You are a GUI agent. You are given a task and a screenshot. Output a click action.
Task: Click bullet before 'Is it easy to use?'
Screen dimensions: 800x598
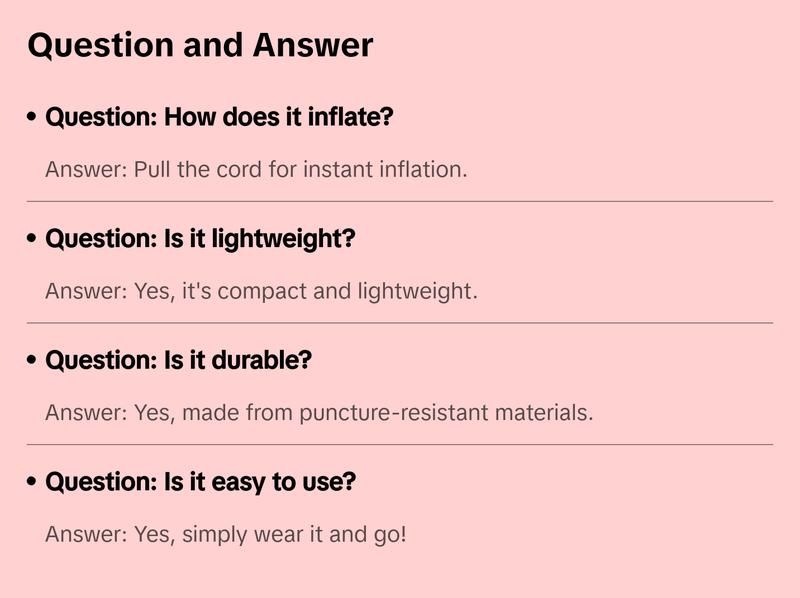pyautogui.click(x=33, y=482)
